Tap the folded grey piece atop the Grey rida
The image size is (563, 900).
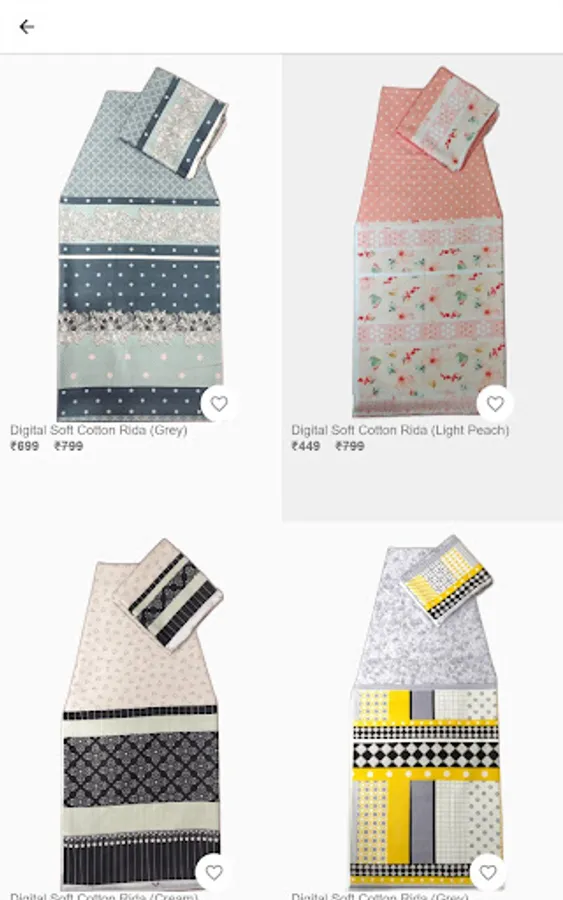pos(174,122)
